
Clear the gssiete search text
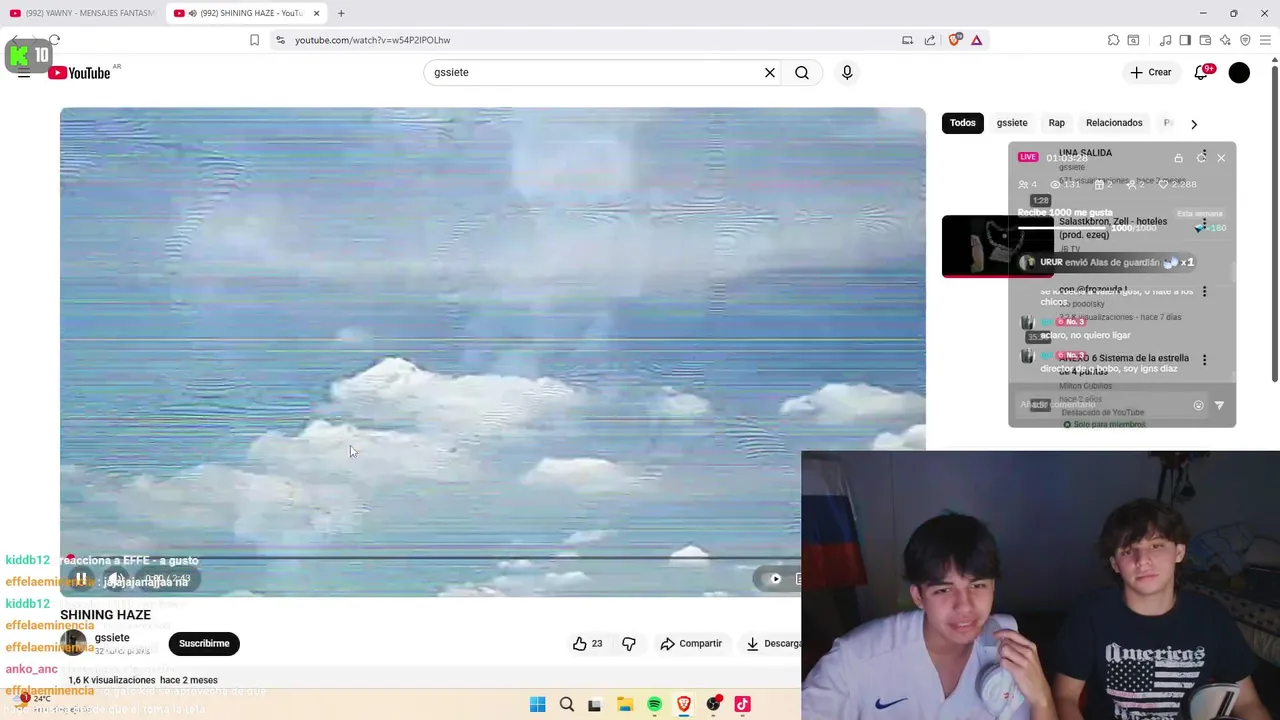point(770,72)
